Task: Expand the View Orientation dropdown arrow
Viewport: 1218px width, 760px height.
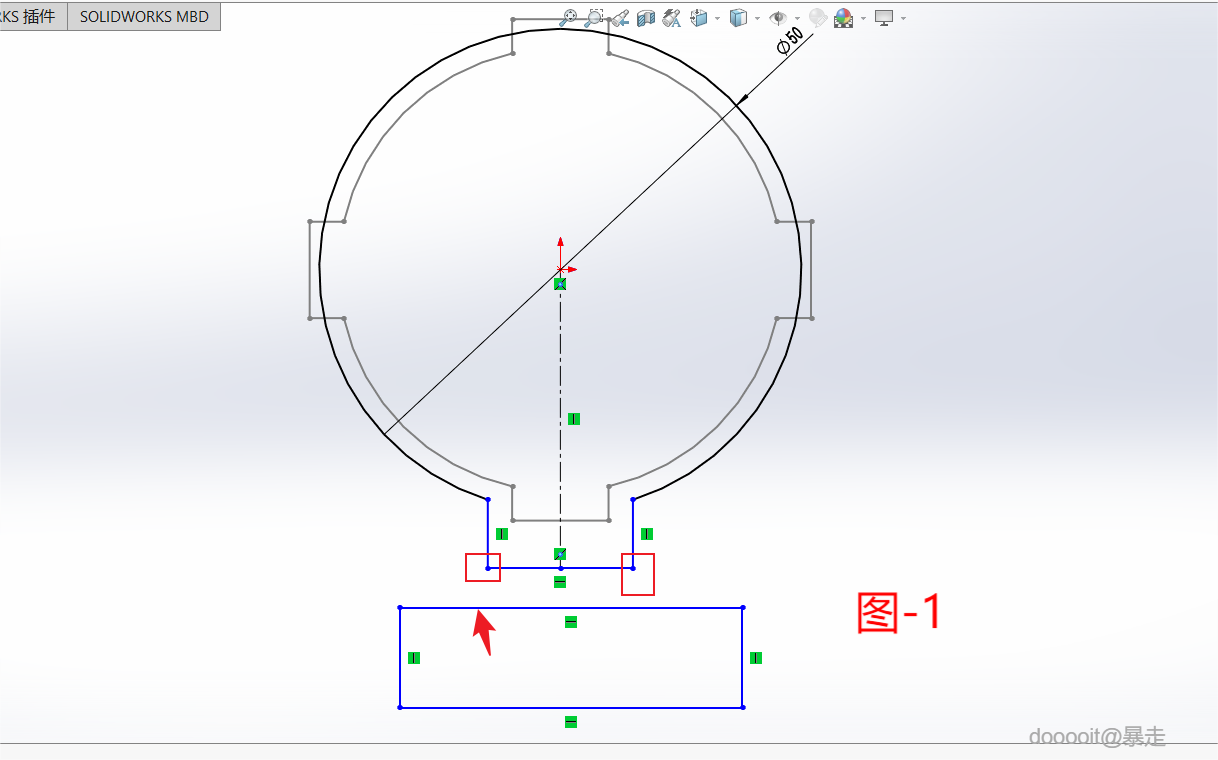Action: click(x=717, y=18)
